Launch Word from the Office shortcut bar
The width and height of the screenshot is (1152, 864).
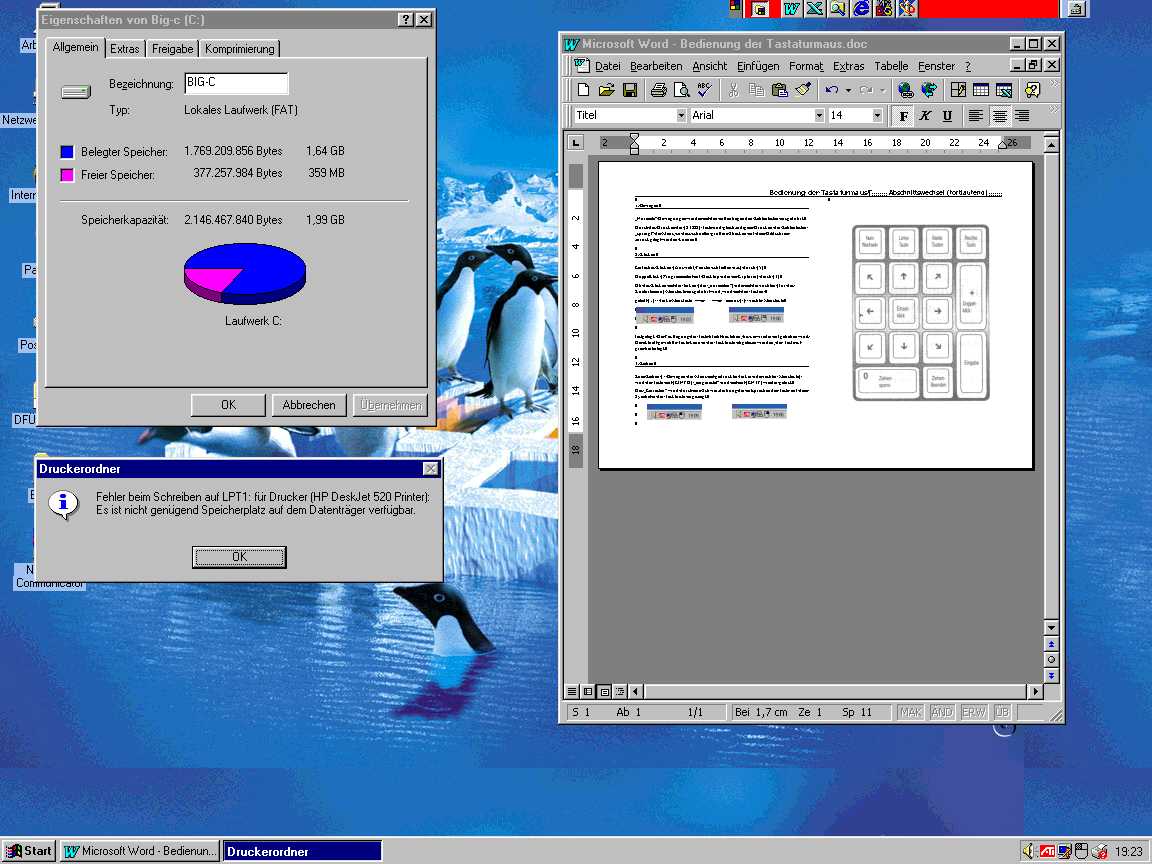click(791, 8)
